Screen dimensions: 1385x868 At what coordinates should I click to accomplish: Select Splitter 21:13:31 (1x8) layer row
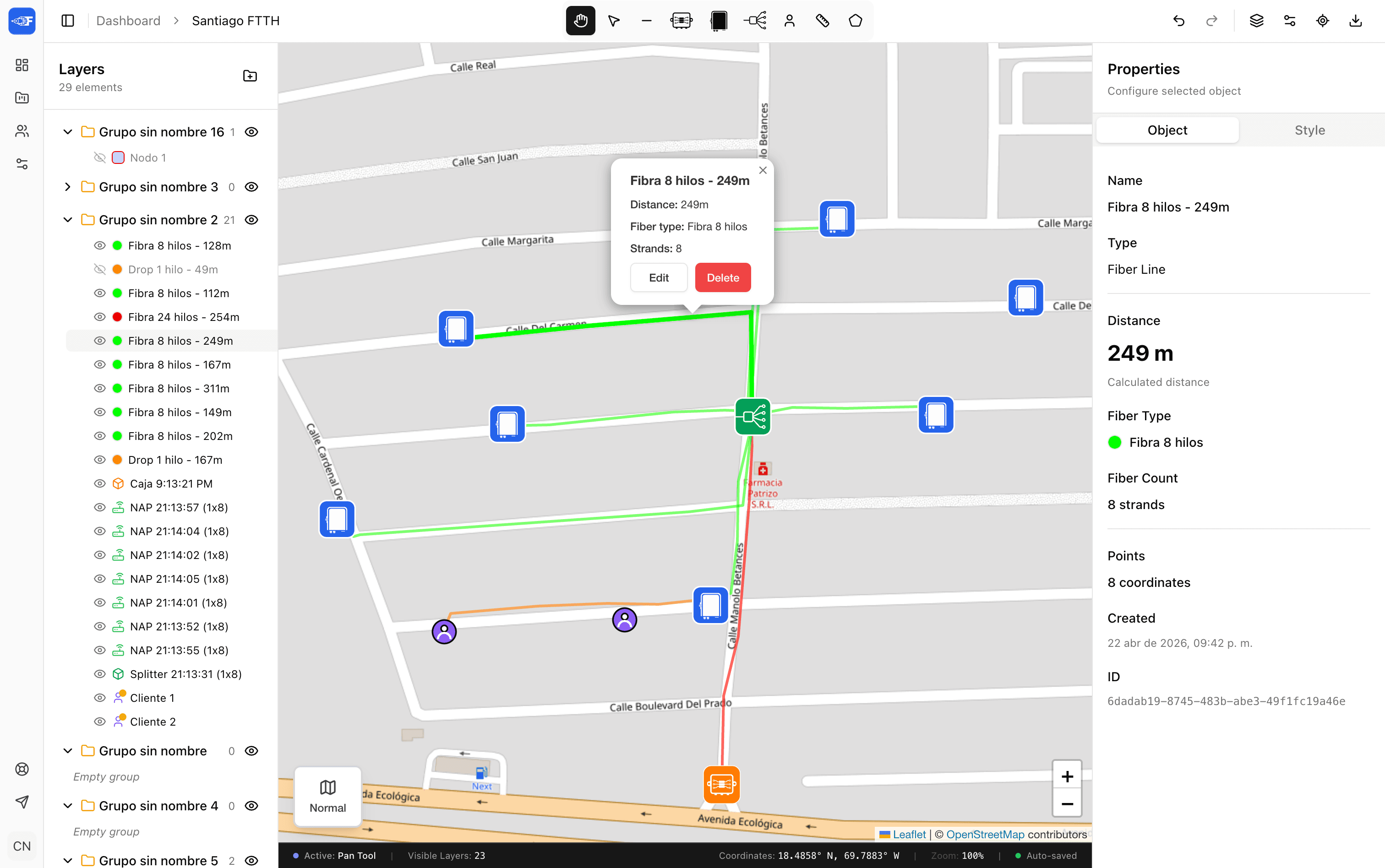[171, 674]
